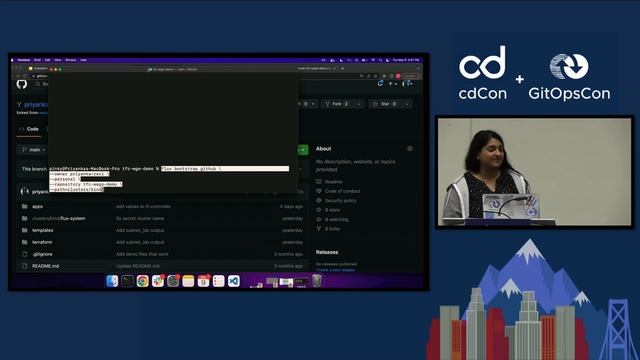Screen dimensions: 640x360
Task: Select the Code tab
Action: point(29,129)
